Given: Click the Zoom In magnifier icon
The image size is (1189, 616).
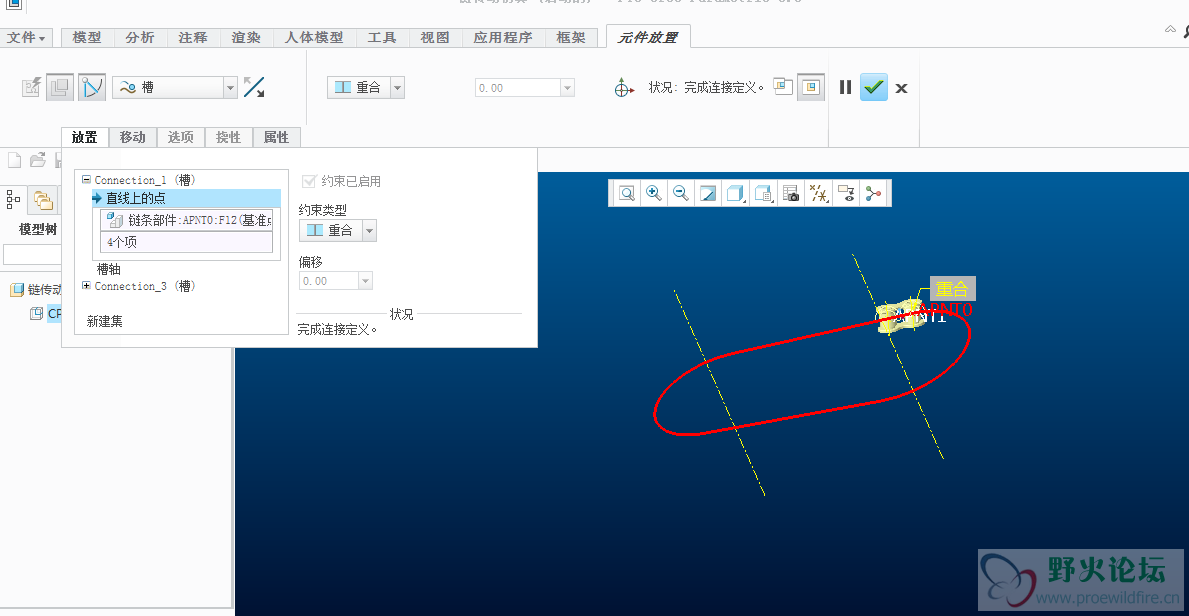Looking at the screenshot, I should click(x=654, y=193).
